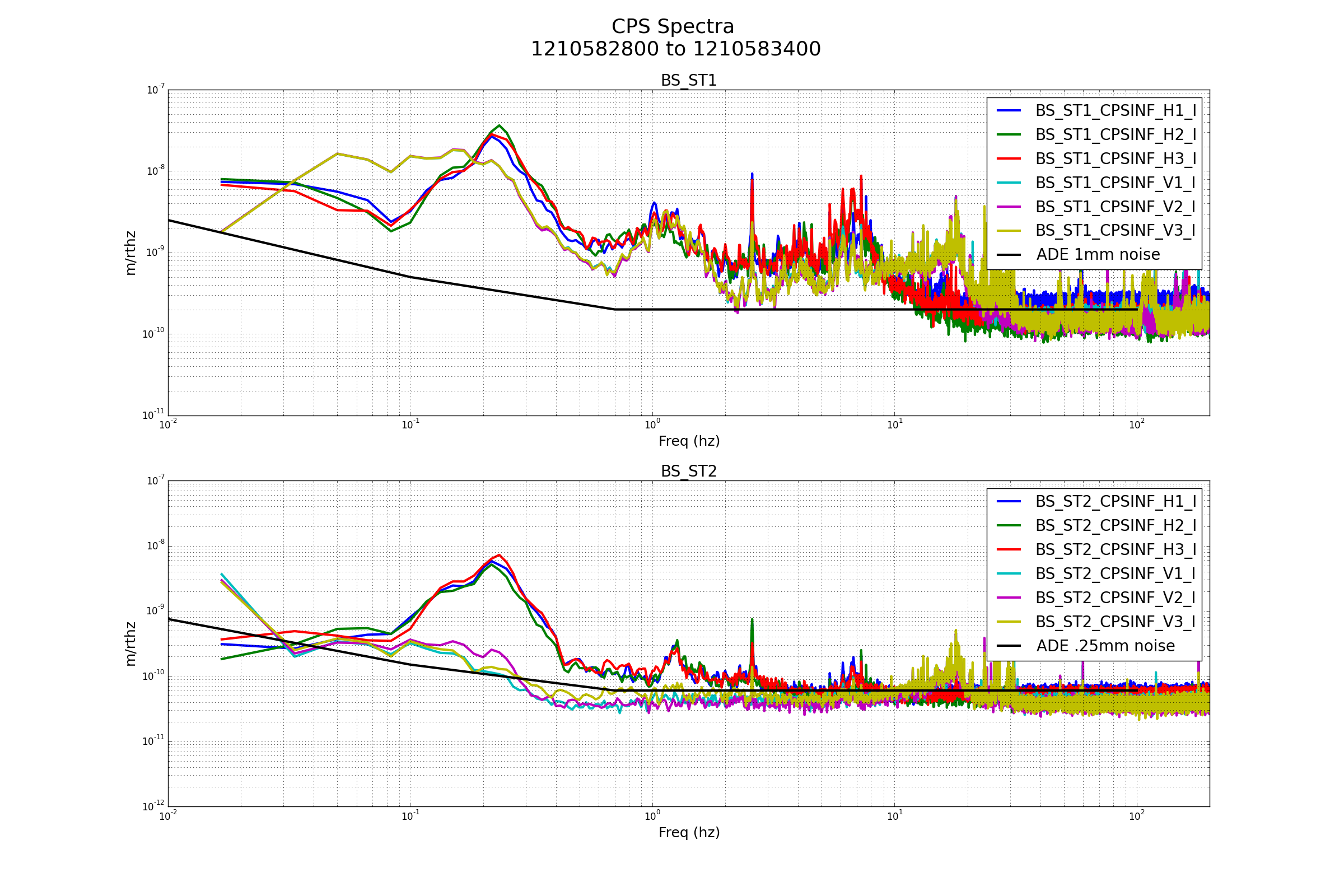This screenshot has height=896, width=1344.
Task: Click the blue BS_ST1_CPSINF_H1_I legend line
Action: click(x=1009, y=110)
